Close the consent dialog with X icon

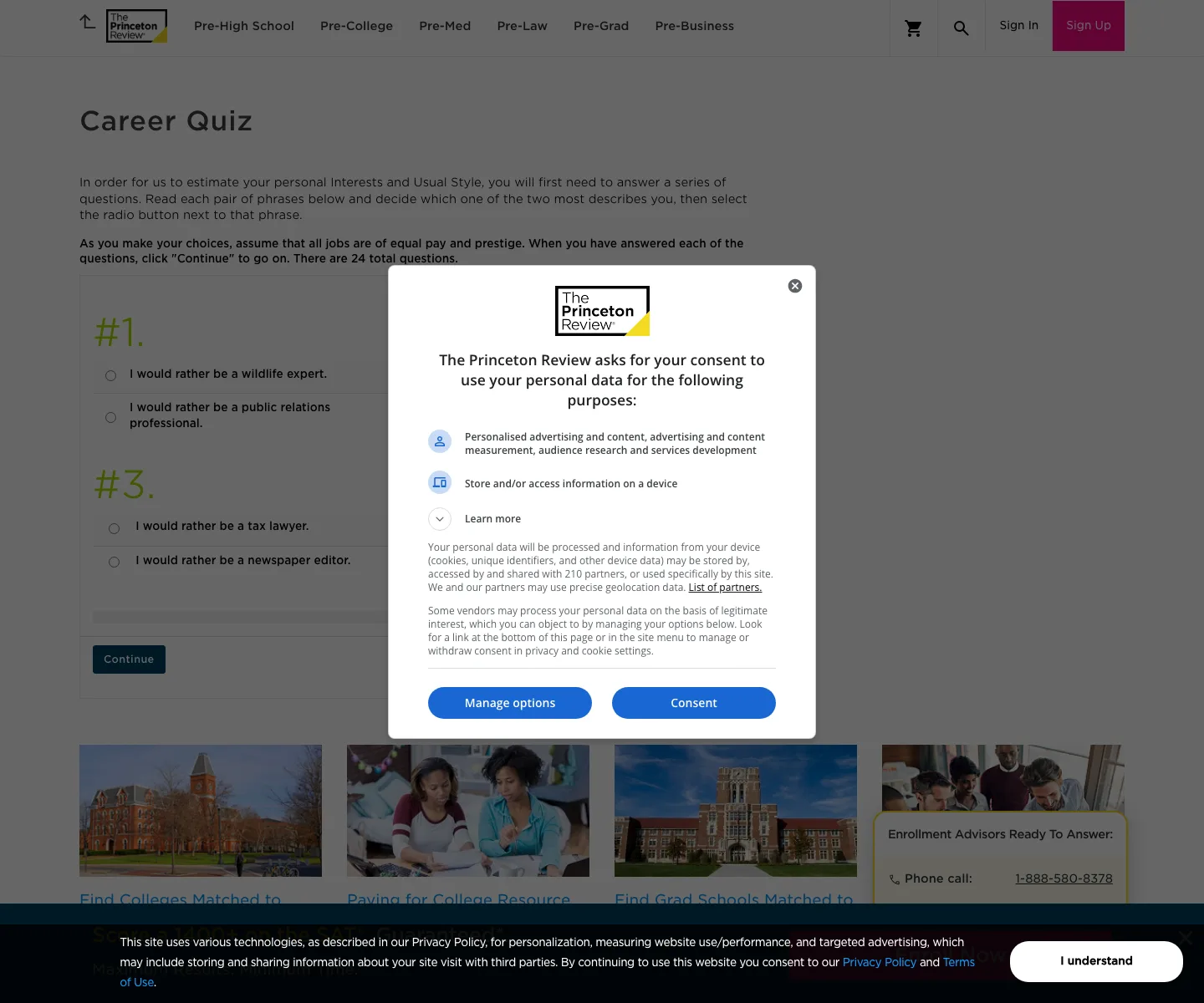[795, 286]
